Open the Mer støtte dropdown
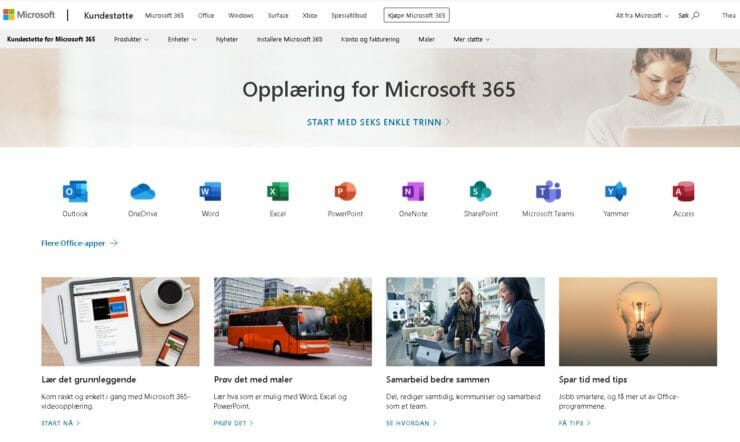The image size is (740, 442). (470, 39)
